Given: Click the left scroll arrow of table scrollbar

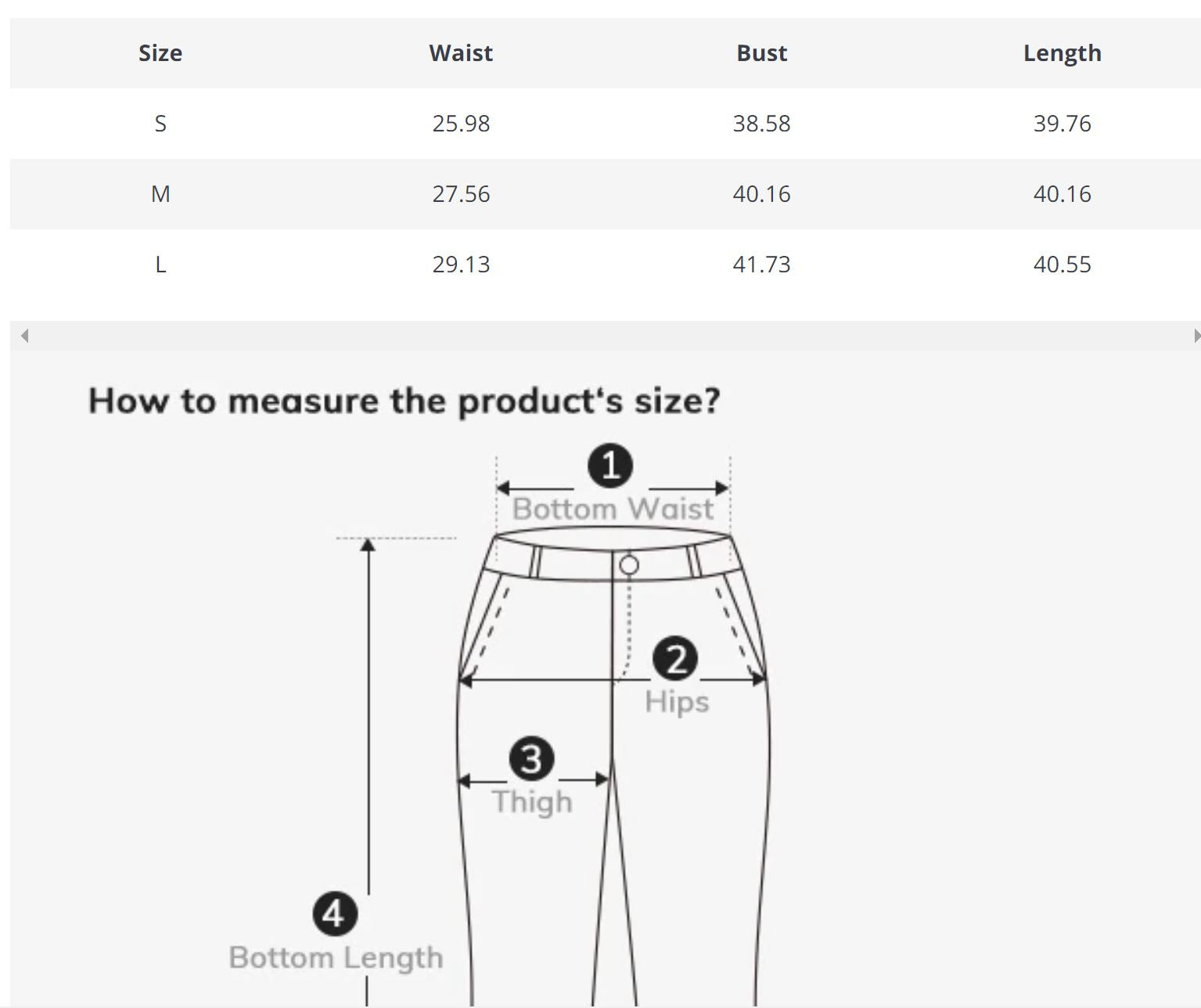Looking at the screenshot, I should tap(24, 336).
